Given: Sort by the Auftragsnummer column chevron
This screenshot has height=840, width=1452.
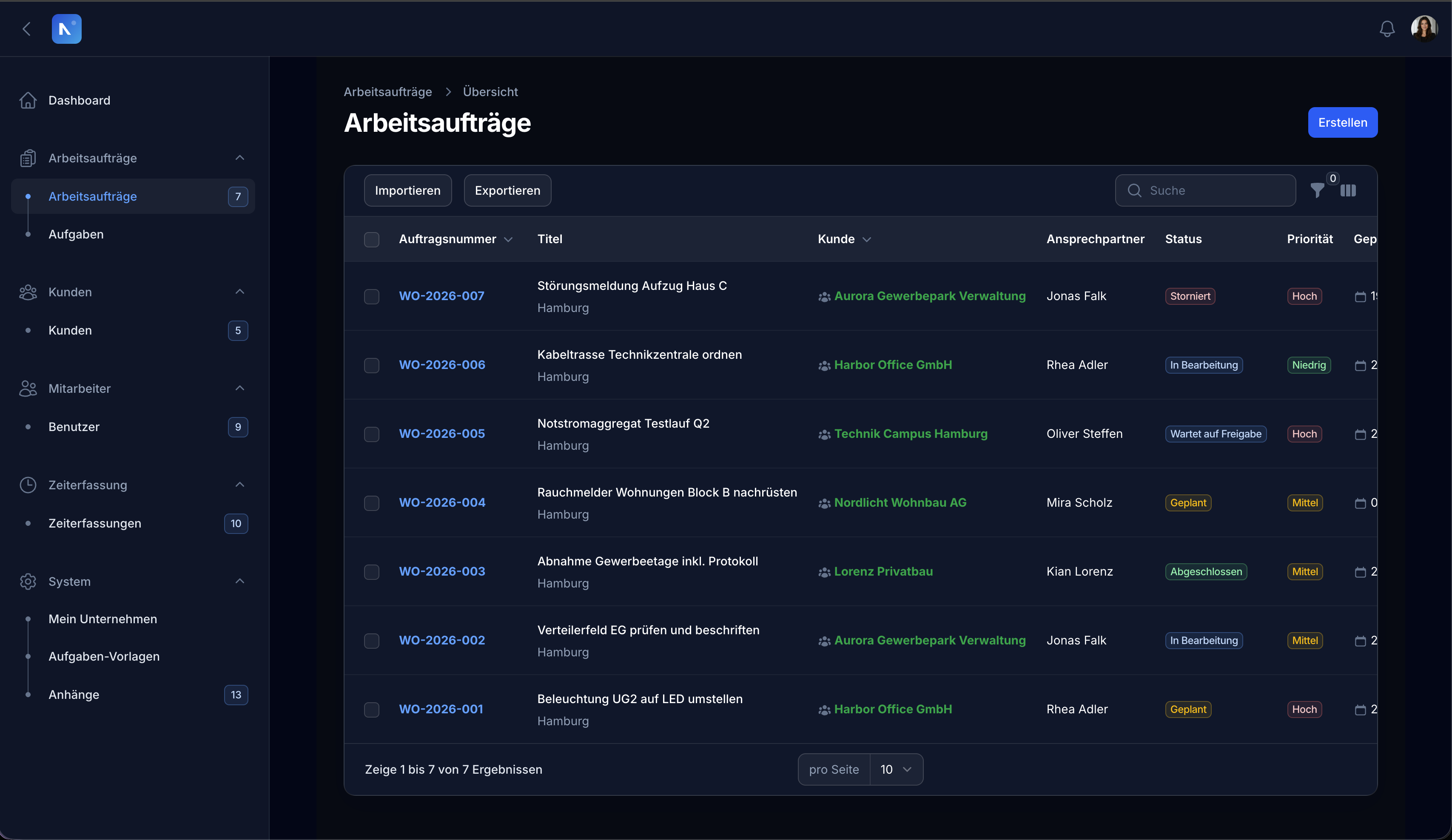Looking at the screenshot, I should coord(508,239).
